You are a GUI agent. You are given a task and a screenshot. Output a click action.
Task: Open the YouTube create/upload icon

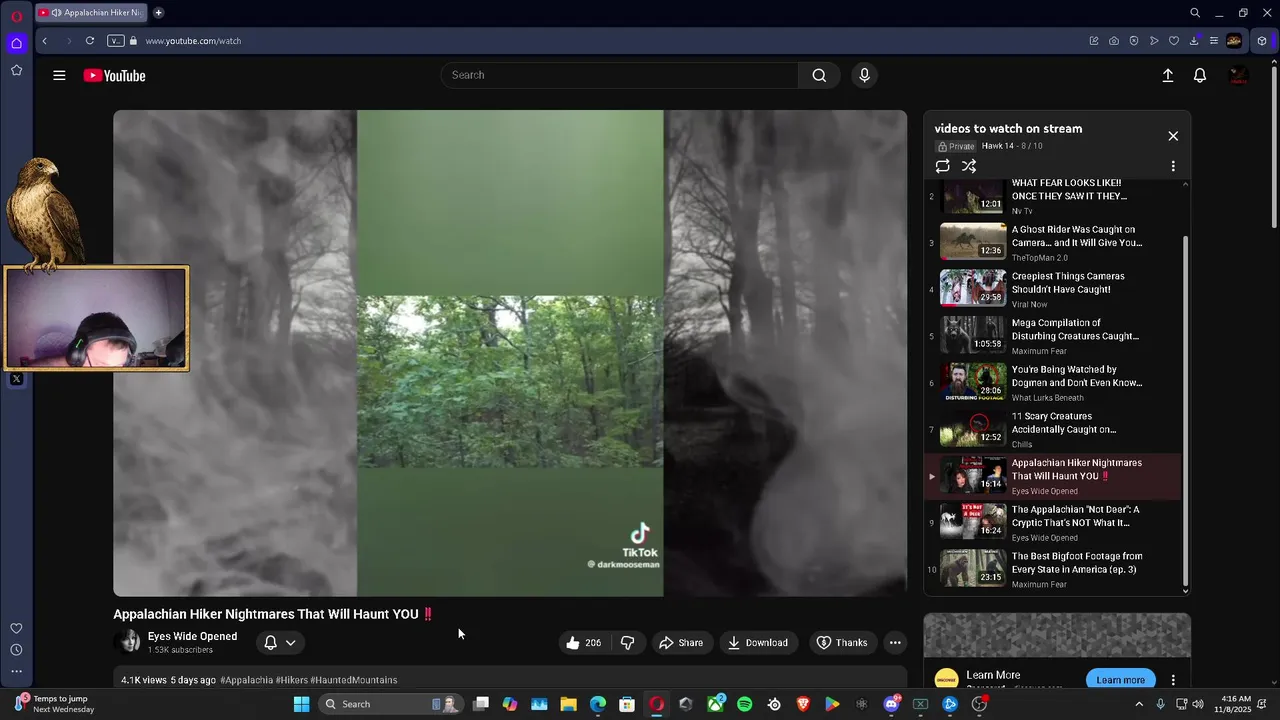[x=1167, y=75]
